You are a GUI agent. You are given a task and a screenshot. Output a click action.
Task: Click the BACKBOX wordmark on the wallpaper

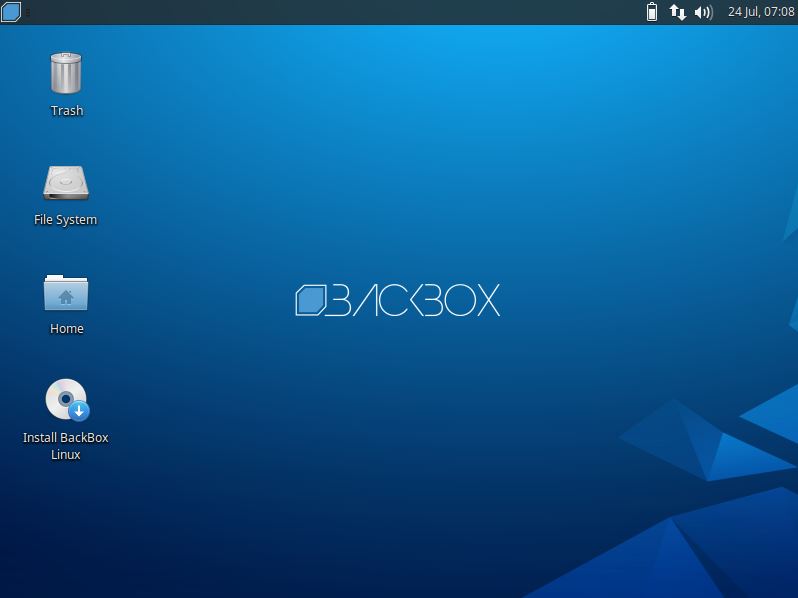[x=414, y=300]
